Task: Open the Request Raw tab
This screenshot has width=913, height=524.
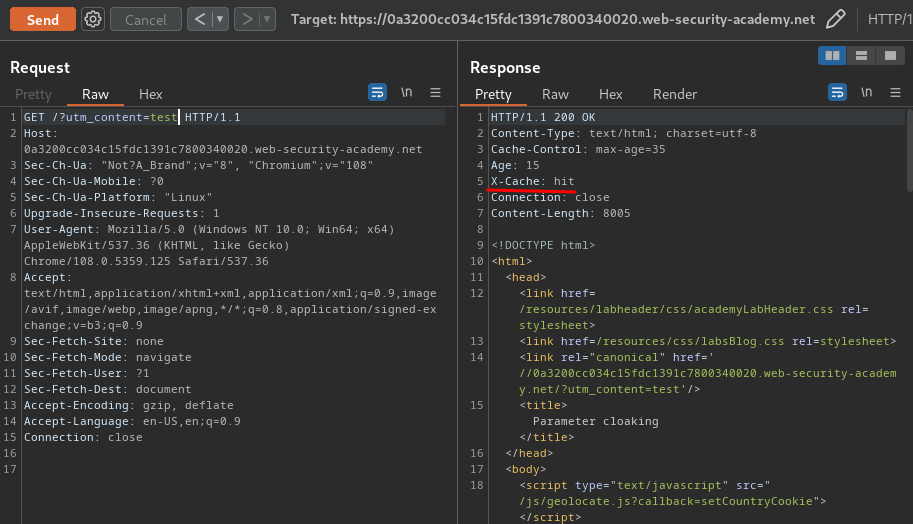Action: [x=95, y=94]
